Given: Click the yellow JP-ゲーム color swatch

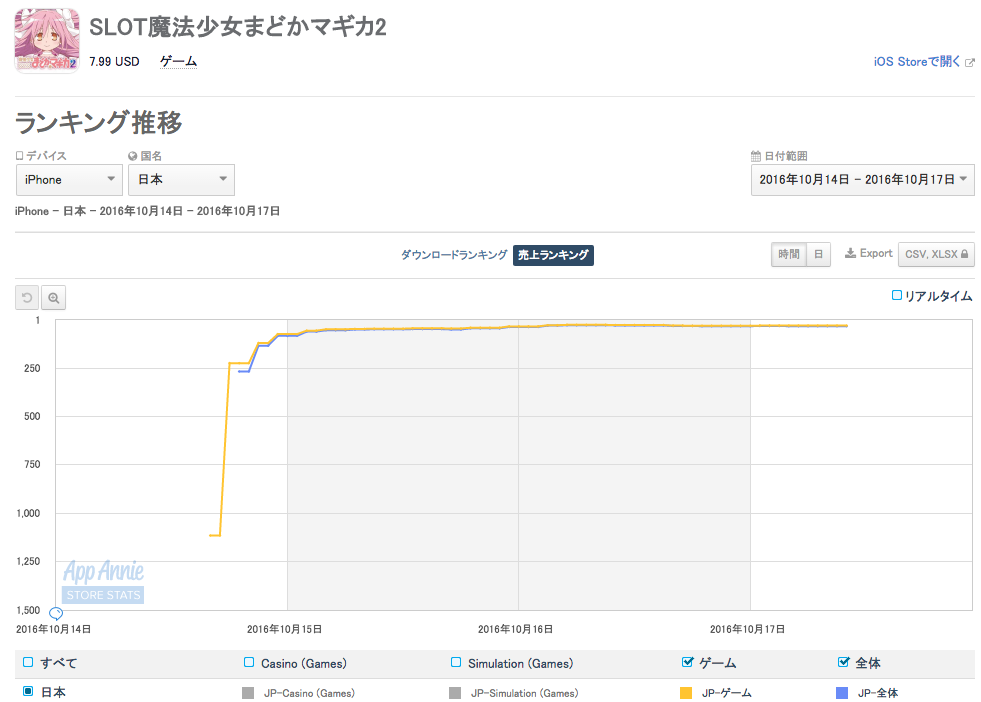Looking at the screenshot, I should click(686, 693).
